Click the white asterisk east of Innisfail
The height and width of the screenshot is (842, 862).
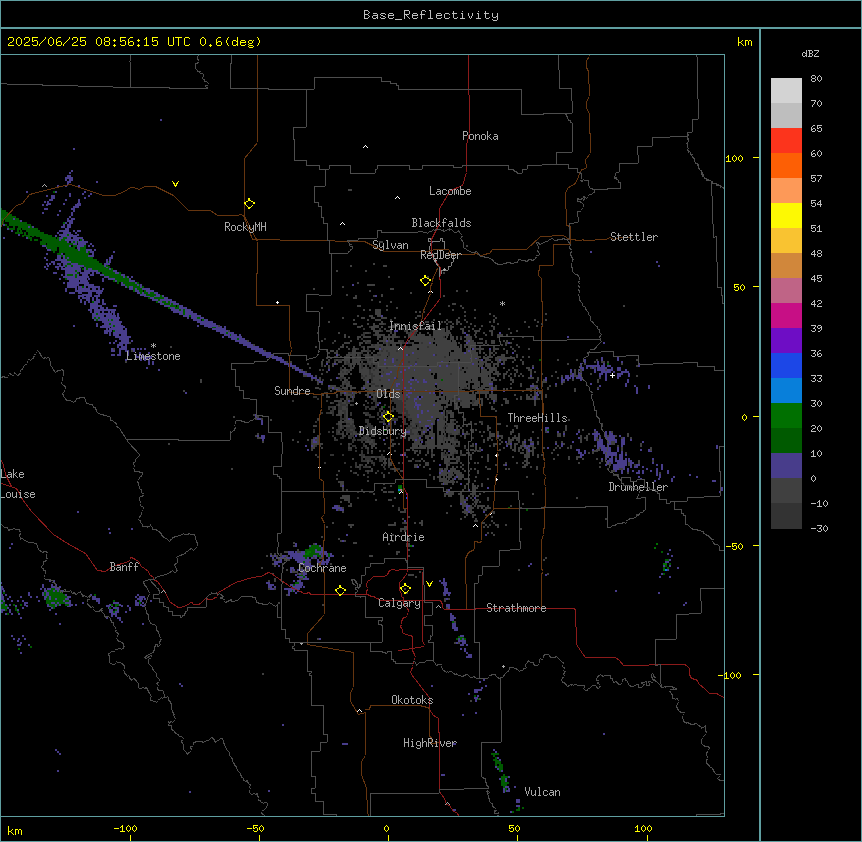click(x=502, y=303)
